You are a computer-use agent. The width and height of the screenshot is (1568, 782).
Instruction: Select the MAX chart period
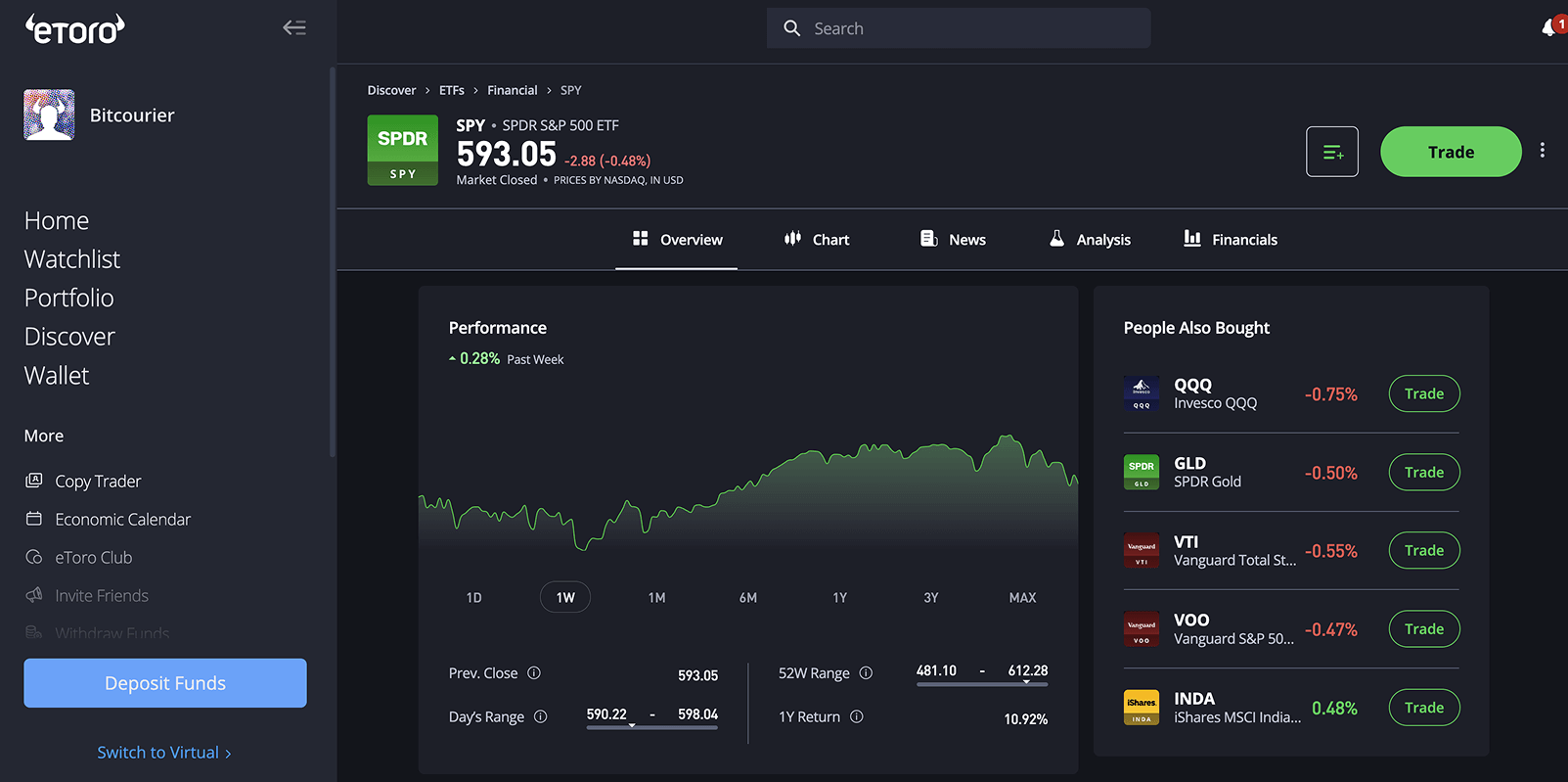[x=1022, y=597]
